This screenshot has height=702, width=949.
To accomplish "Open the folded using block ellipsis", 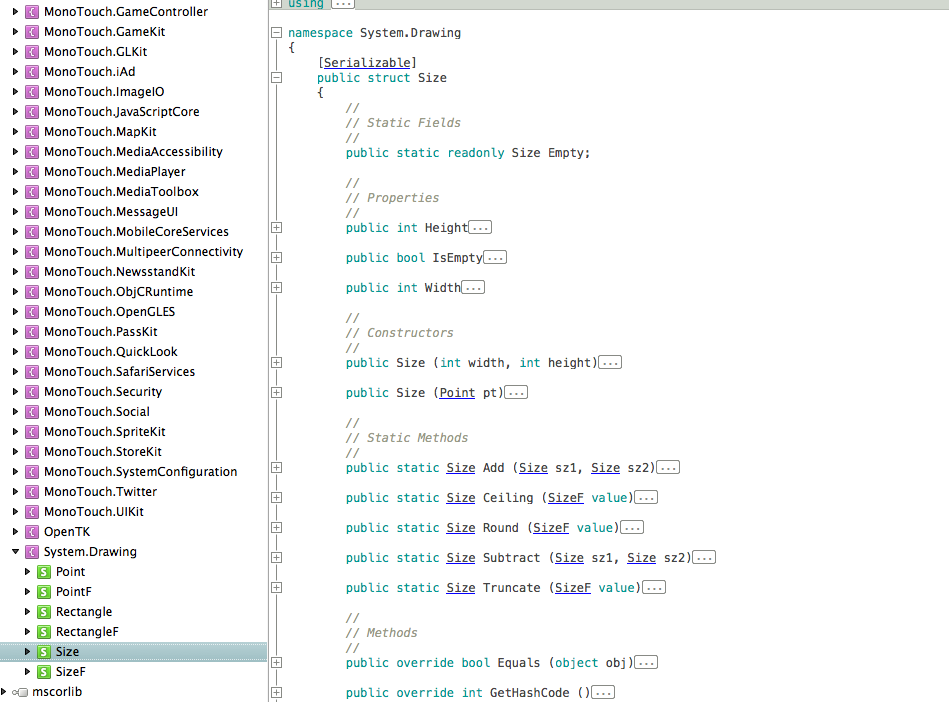I will [x=343, y=4].
